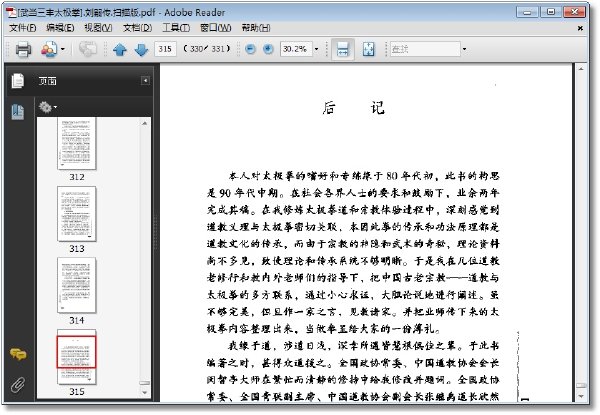Viewport: 600px width, 415px height.
Task: Click the zoom out minus button
Action: [250, 49]
